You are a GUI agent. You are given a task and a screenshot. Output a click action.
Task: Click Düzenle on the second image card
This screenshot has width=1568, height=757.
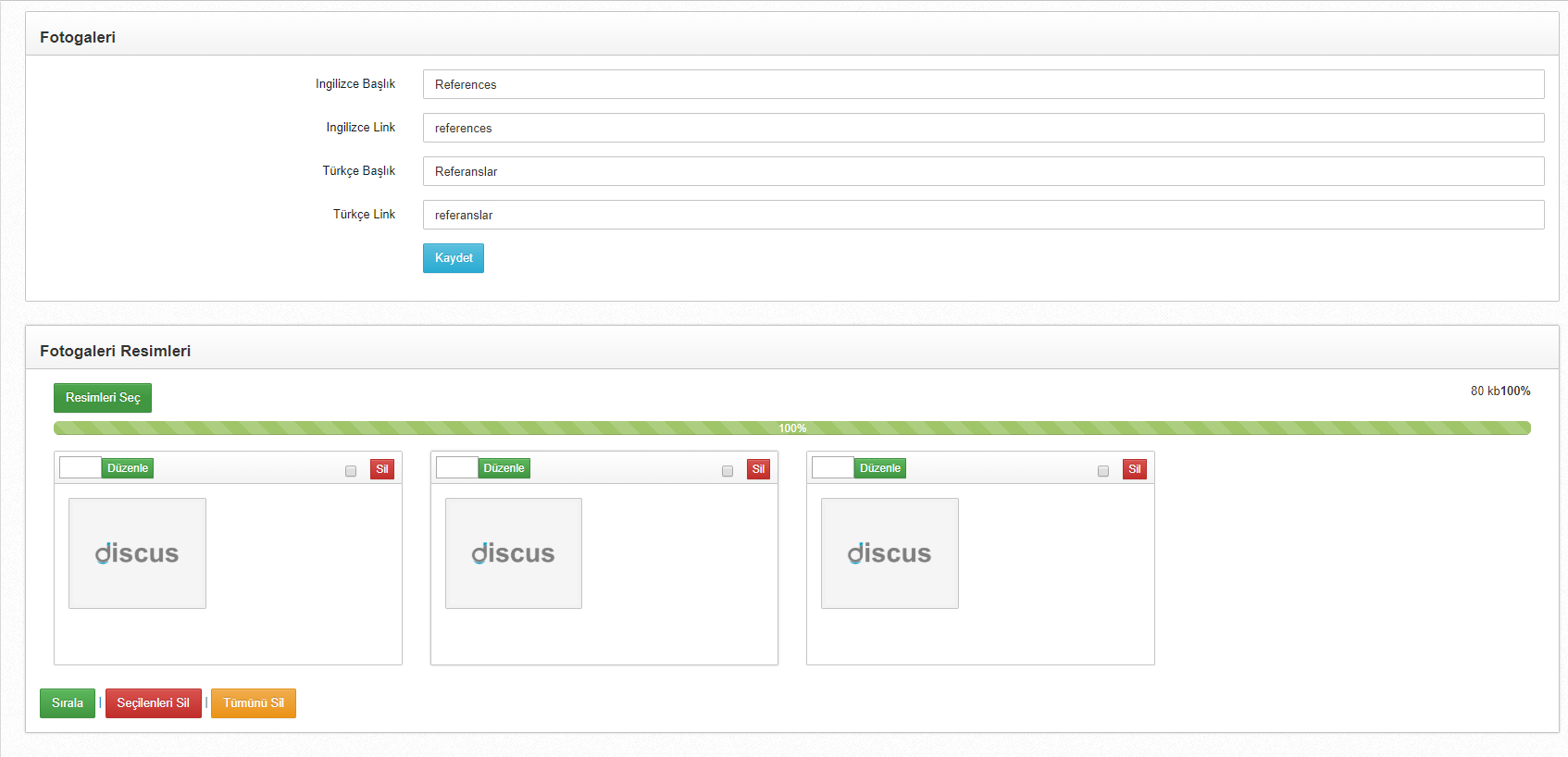504,468
